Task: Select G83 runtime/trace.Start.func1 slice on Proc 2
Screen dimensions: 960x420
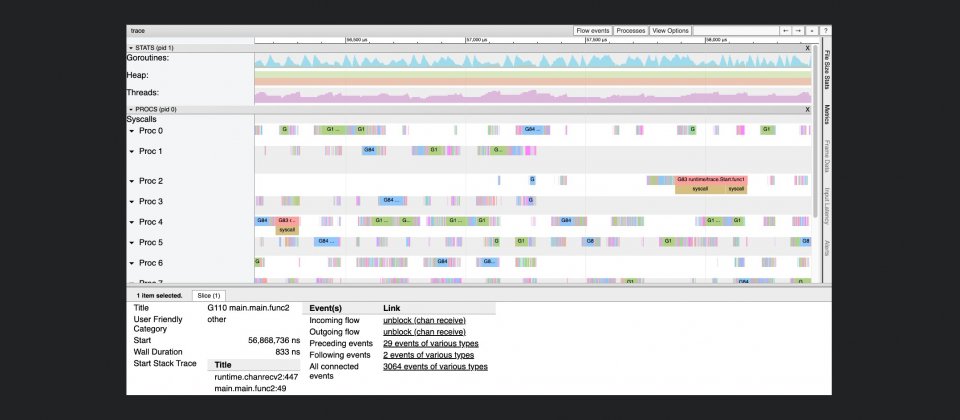Action: click(711, 179)
